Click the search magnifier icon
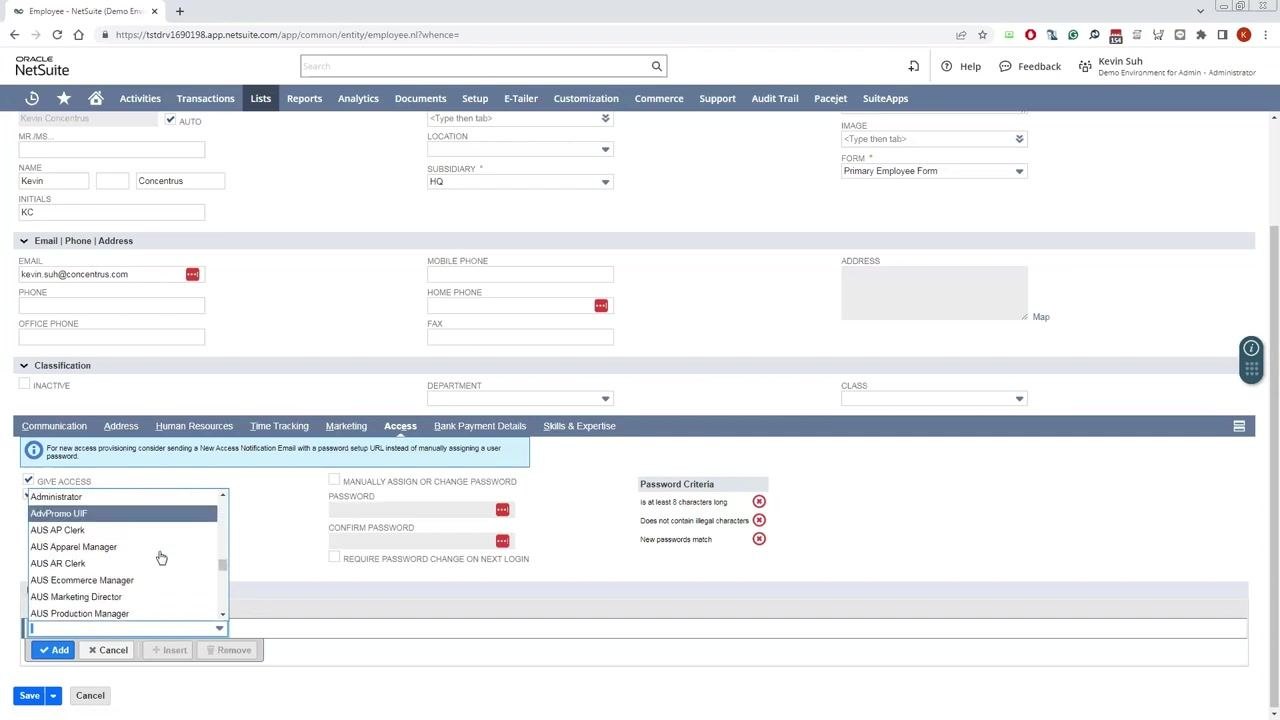This screenshot has height=720, width=1280. point(657,66)
